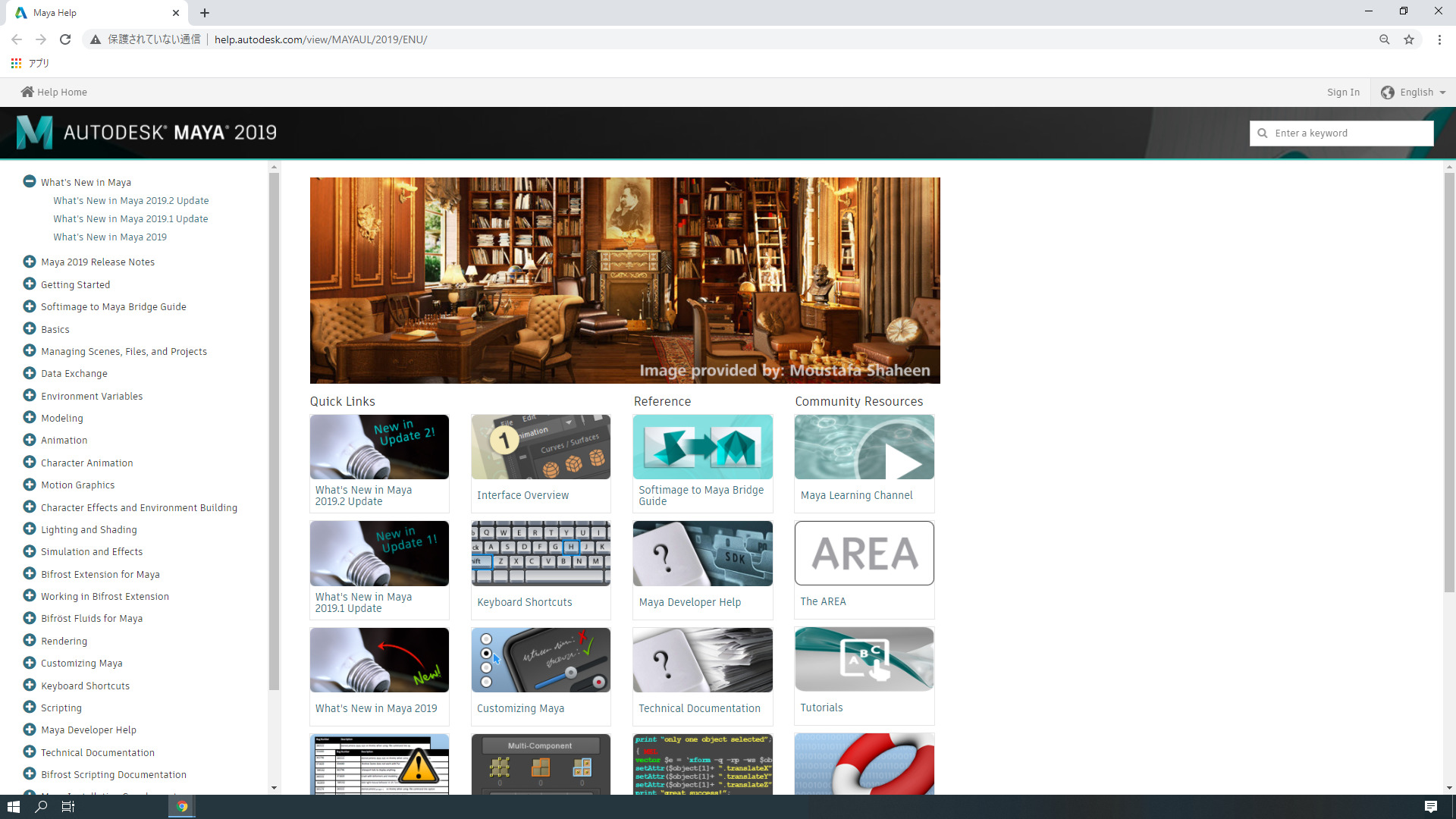Click the browser zoom magnifier icon

click(x=1384, y=39)
